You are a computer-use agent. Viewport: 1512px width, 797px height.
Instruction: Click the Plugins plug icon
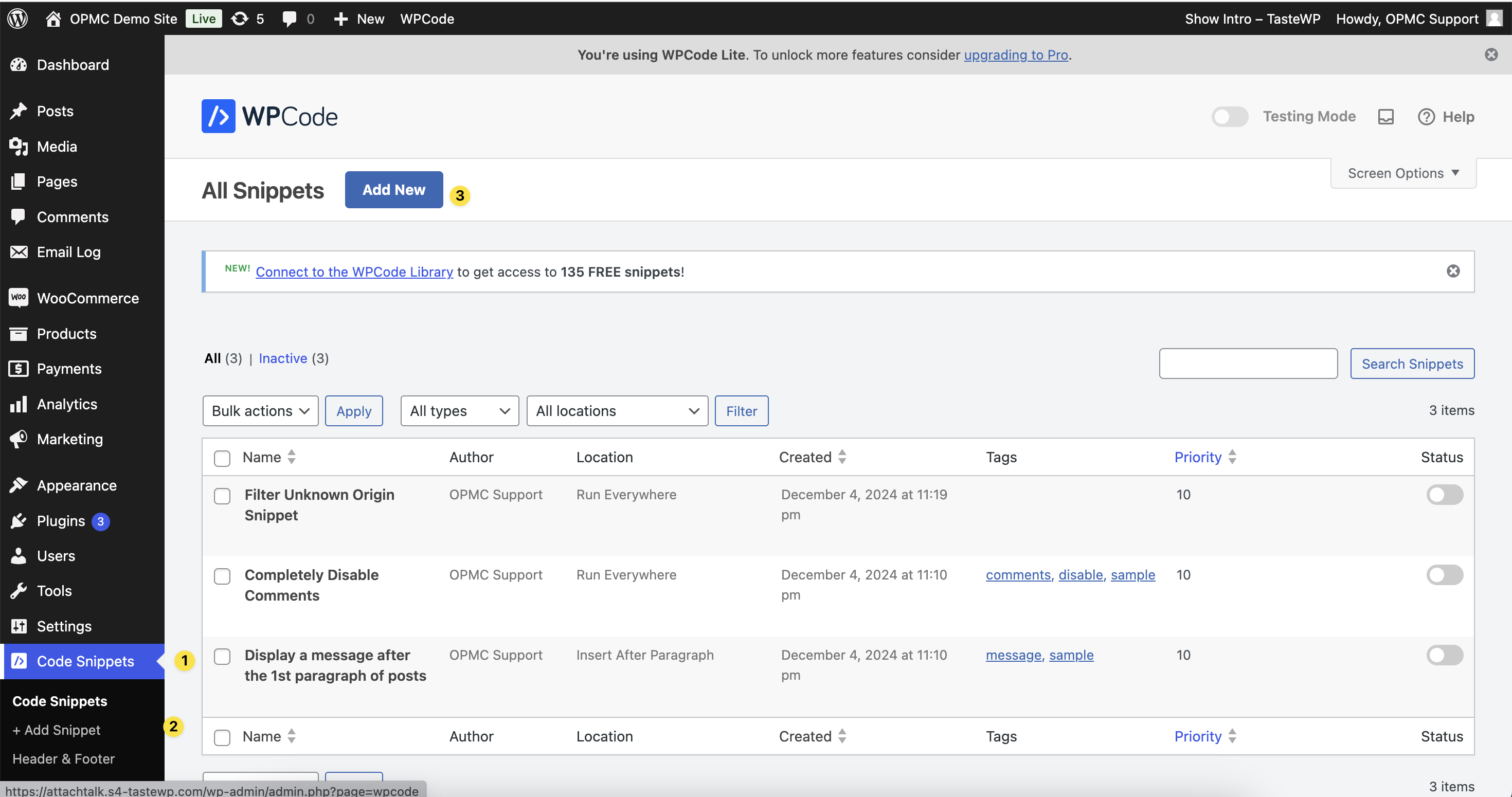tap(19, 520)
